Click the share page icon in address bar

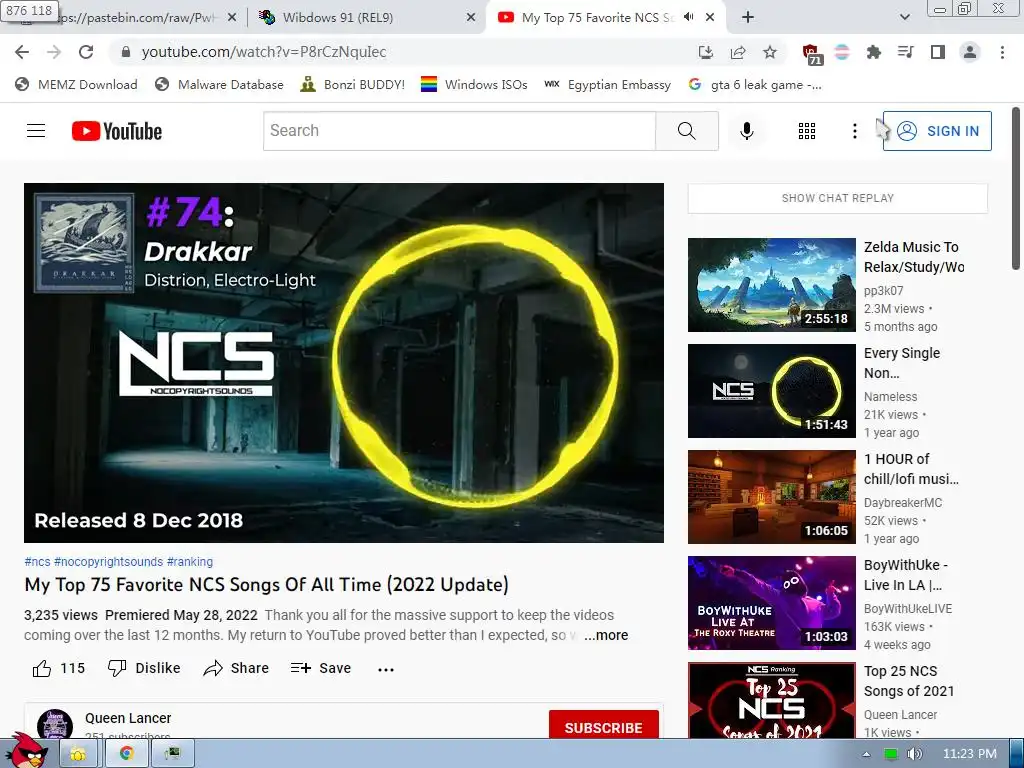point(738,52)
